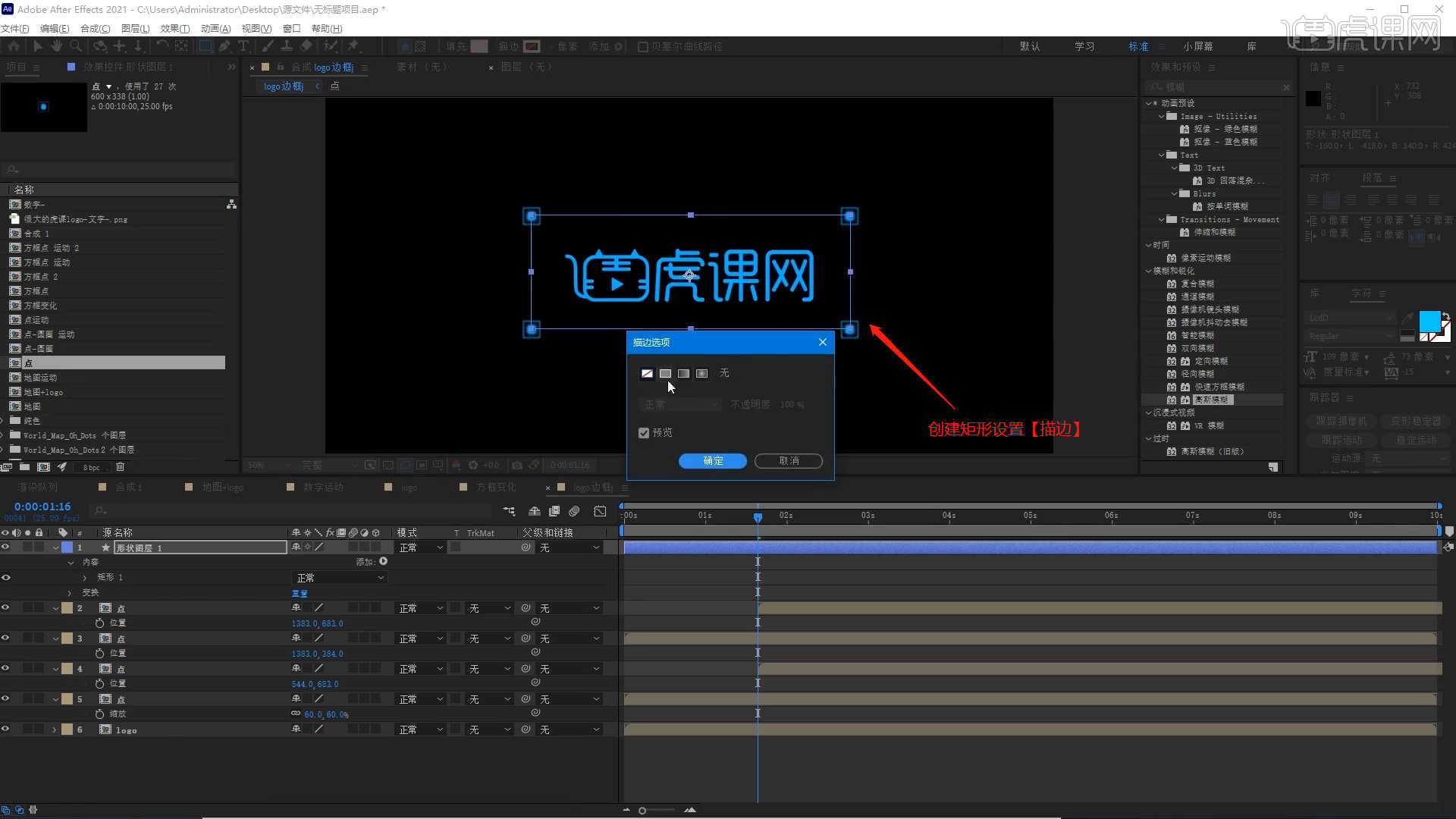
Task: Click the 确定 button
Action: [x=712, y=461]
